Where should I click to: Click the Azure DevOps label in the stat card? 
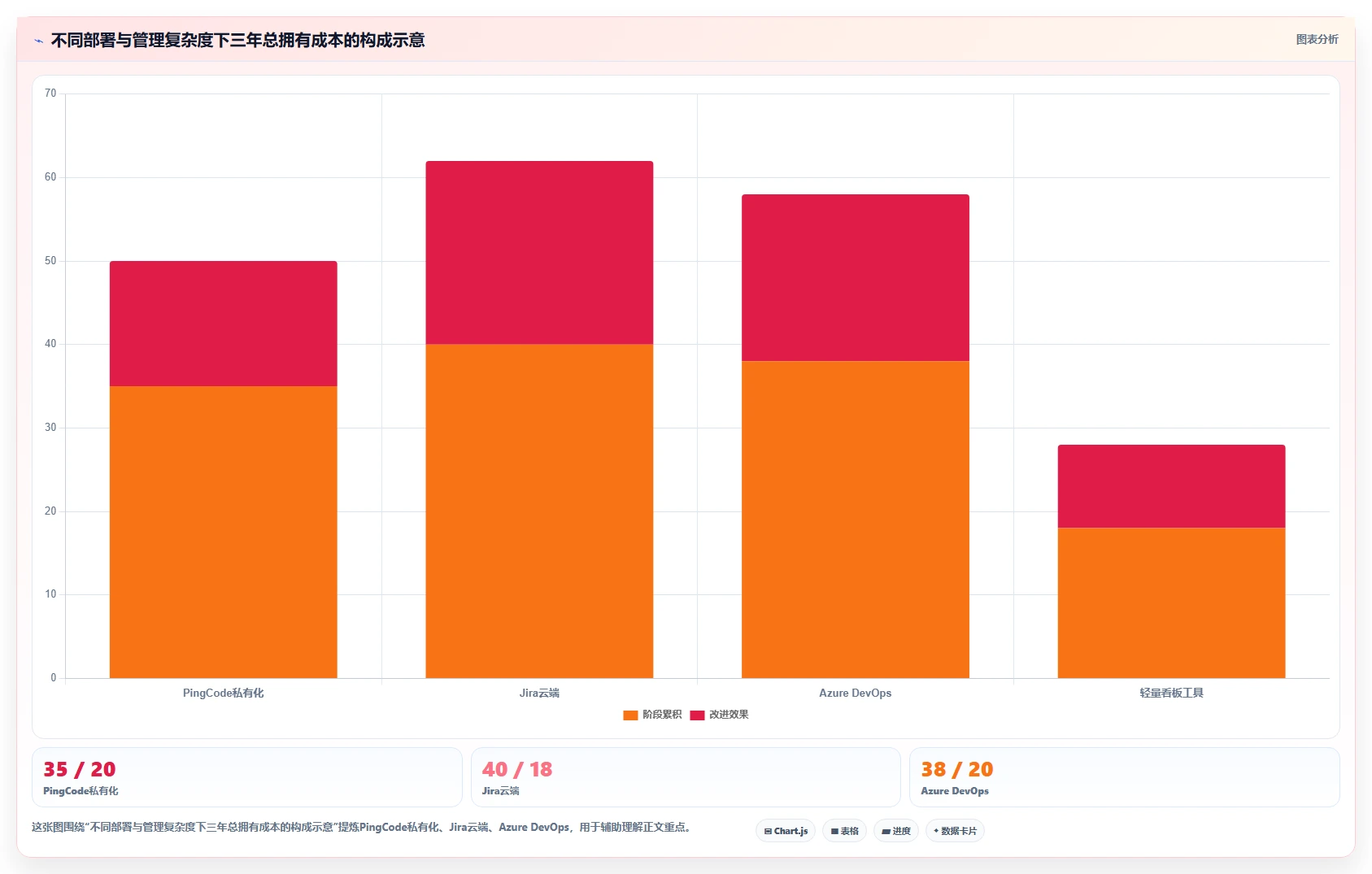coord(955,791)
